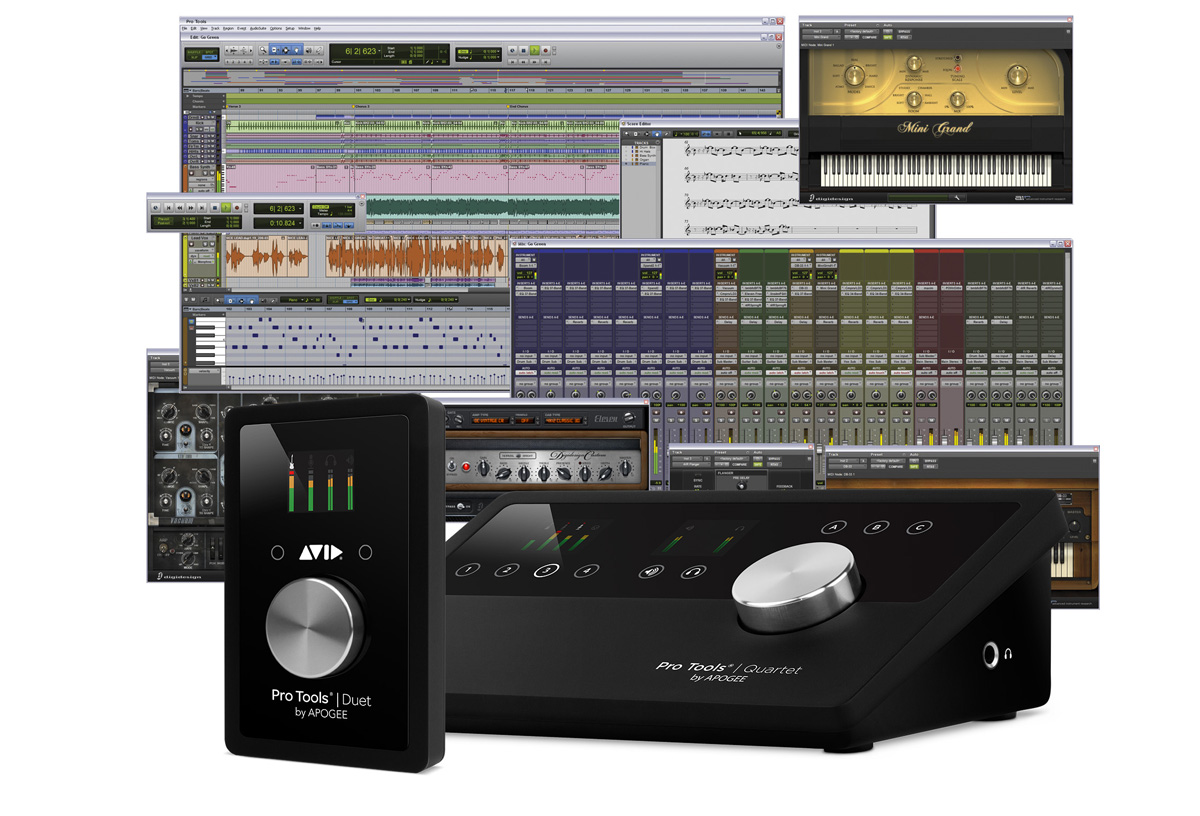Viewport: 1200px width, 816px height.
Task: Click Mini Grand Mix knob
Action: [x=957, y=99]
